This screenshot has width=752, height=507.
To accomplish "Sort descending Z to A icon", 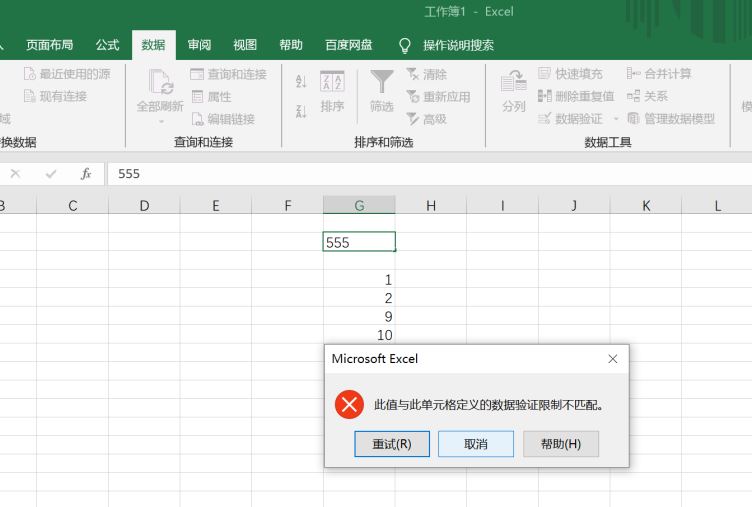I will point(301,111).
